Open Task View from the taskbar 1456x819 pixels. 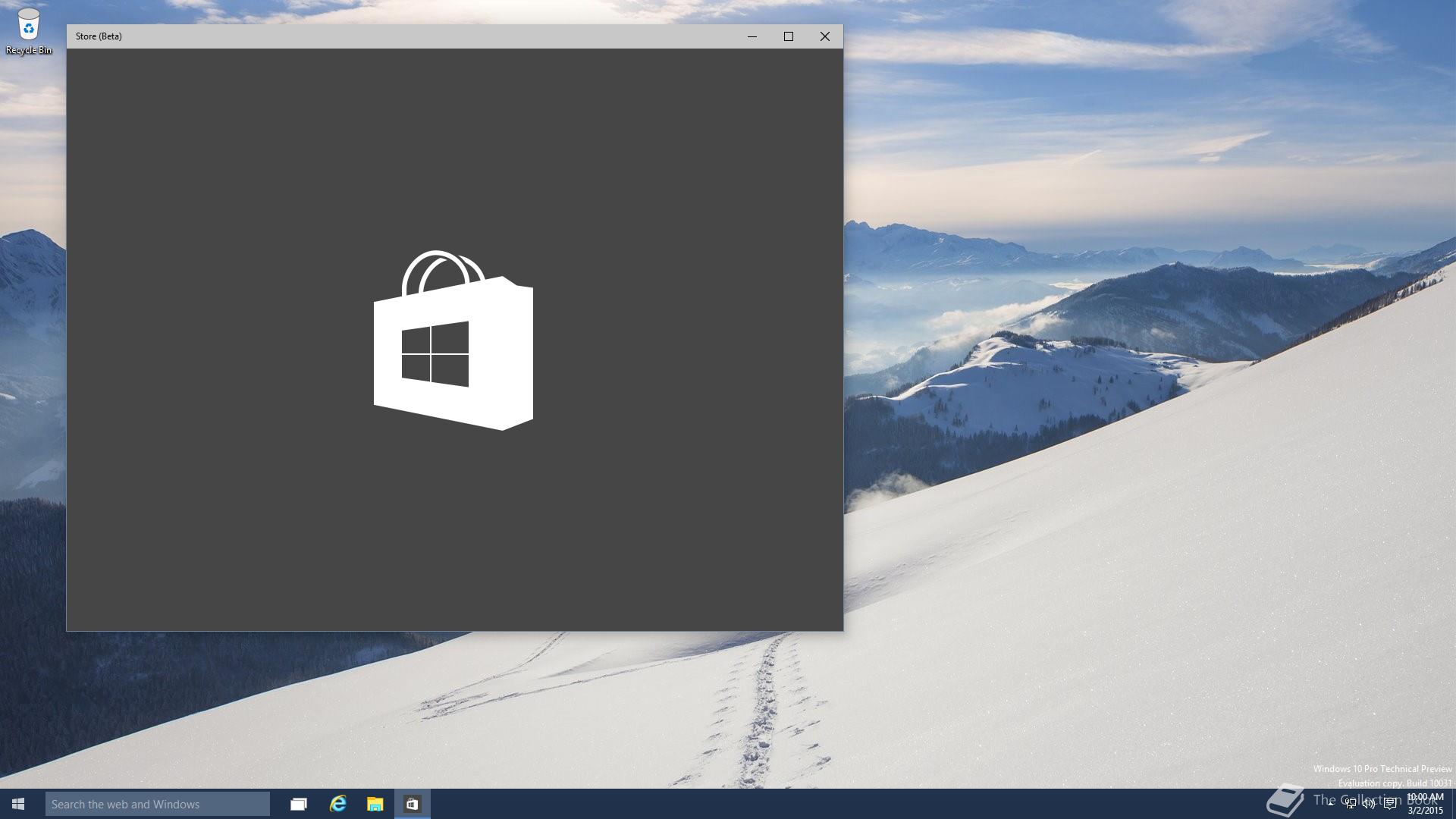(x=299, y=804)
